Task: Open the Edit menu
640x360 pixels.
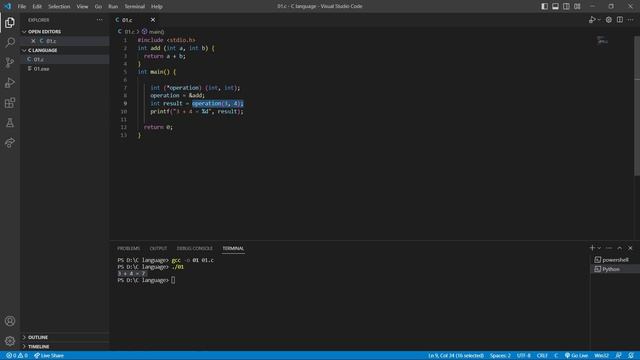Action: pos(37,6)
